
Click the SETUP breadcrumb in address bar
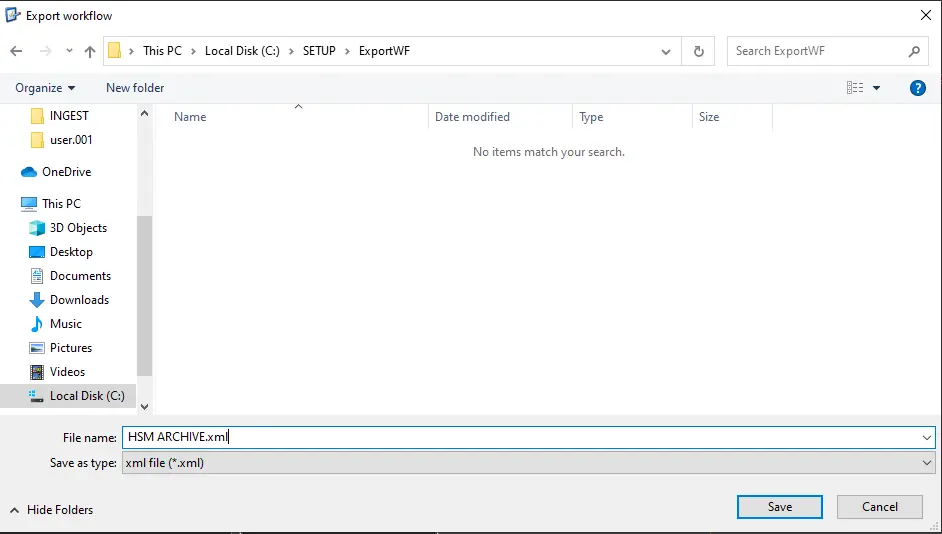click(319, 51)
